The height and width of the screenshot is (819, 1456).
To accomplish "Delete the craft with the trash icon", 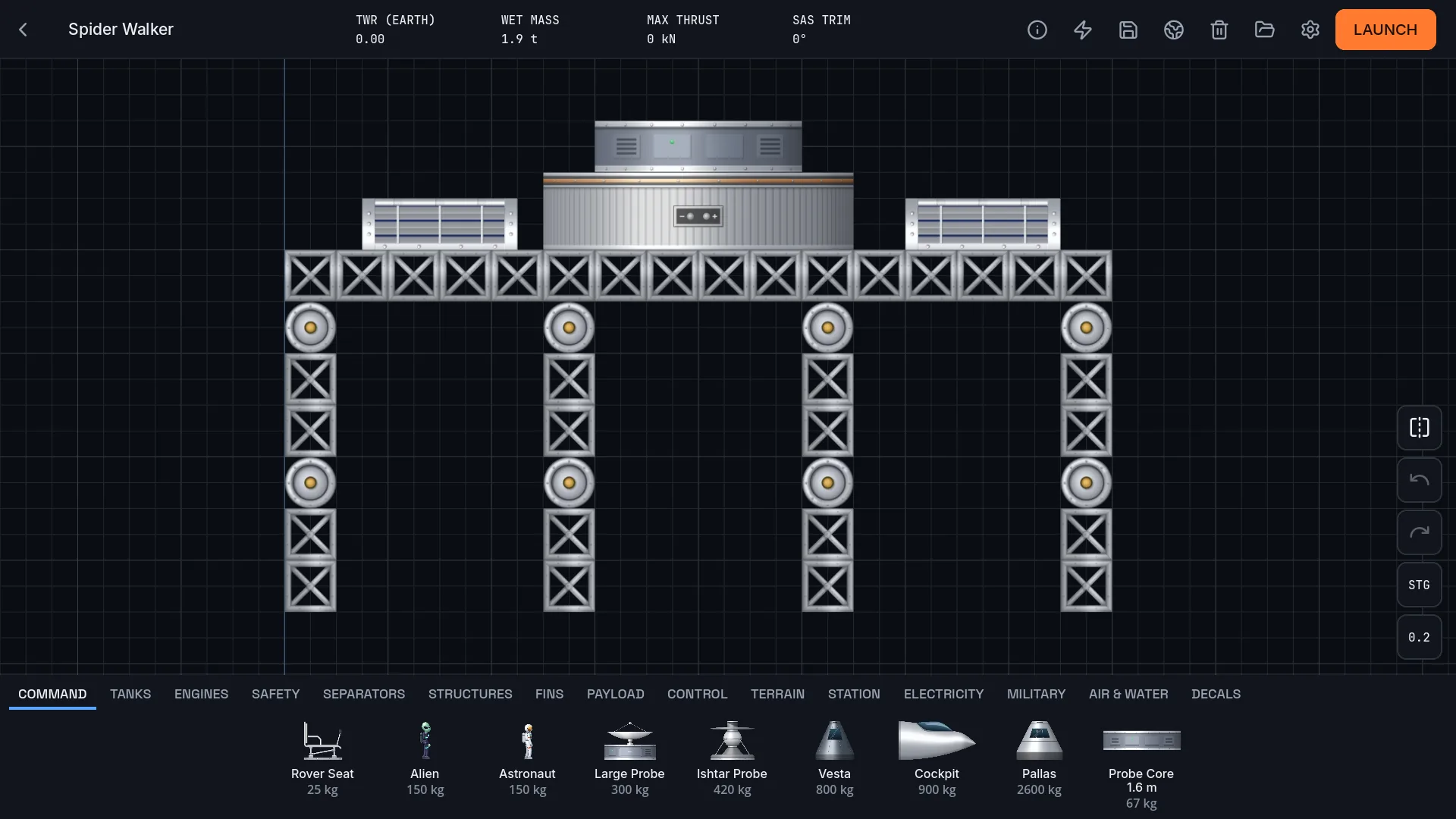I will click(x=1219, y=30).
